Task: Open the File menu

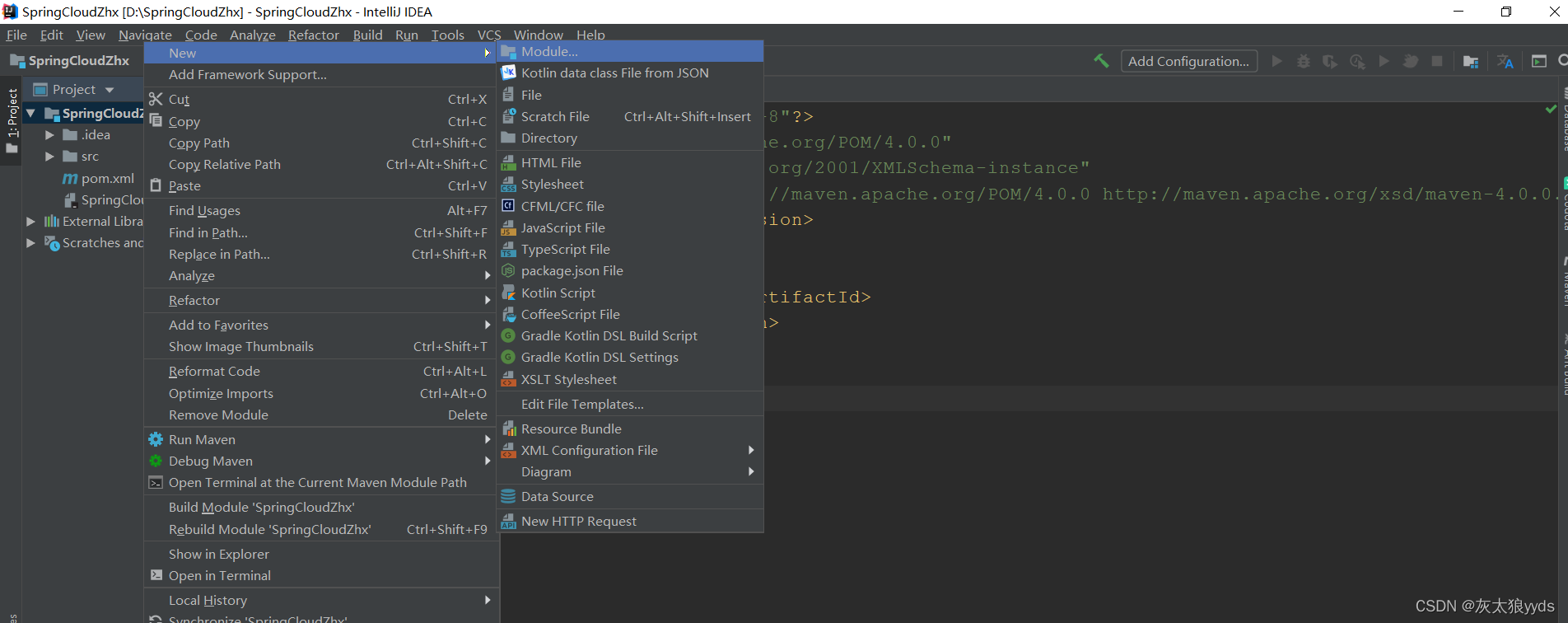Action: 16,35
